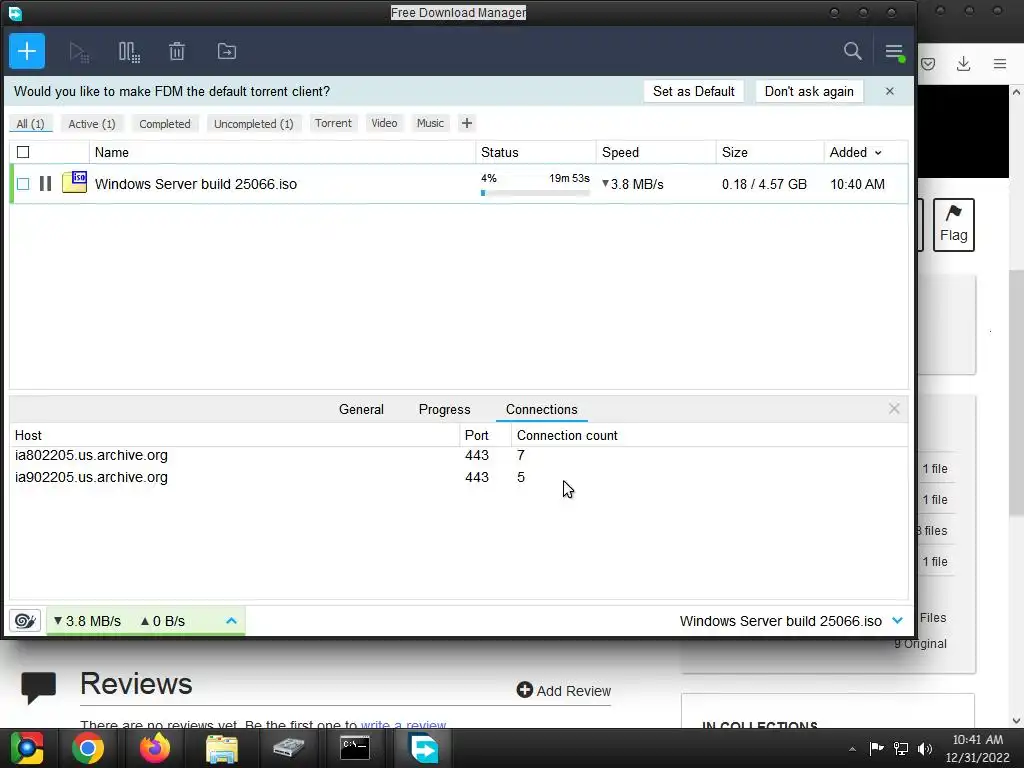
Task: Select the Completed filter tab
Action: [165, 123]
